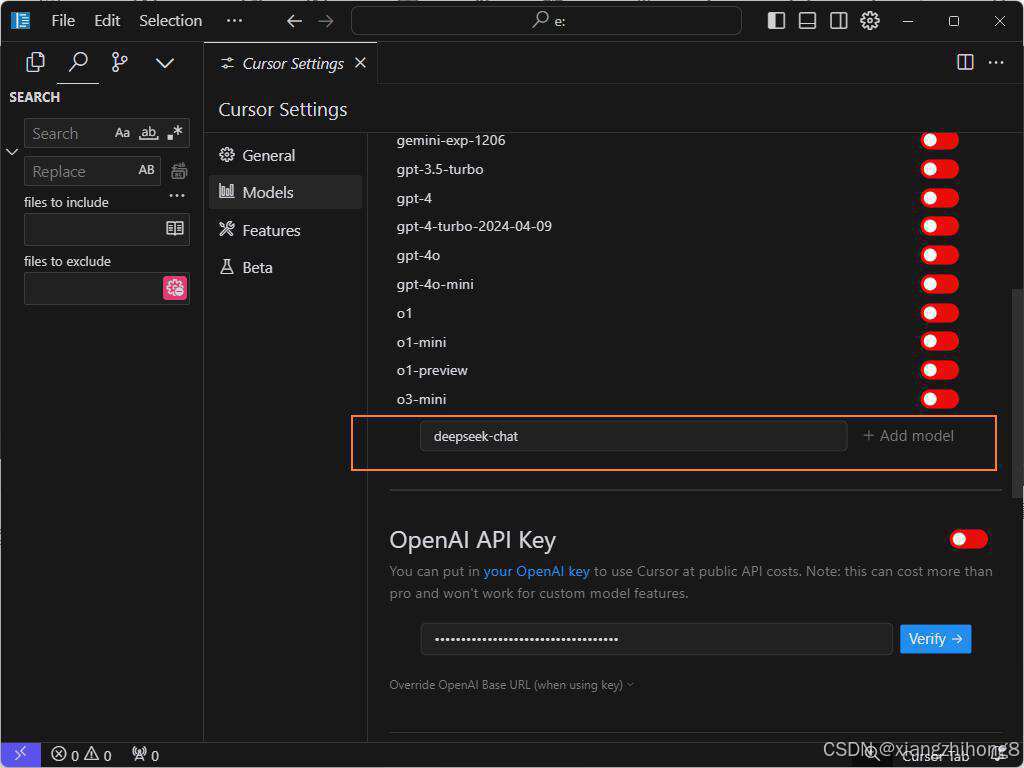Screen dimensions: 1024x768
Task: Open the Models settings section
Action: click(285, 192)
